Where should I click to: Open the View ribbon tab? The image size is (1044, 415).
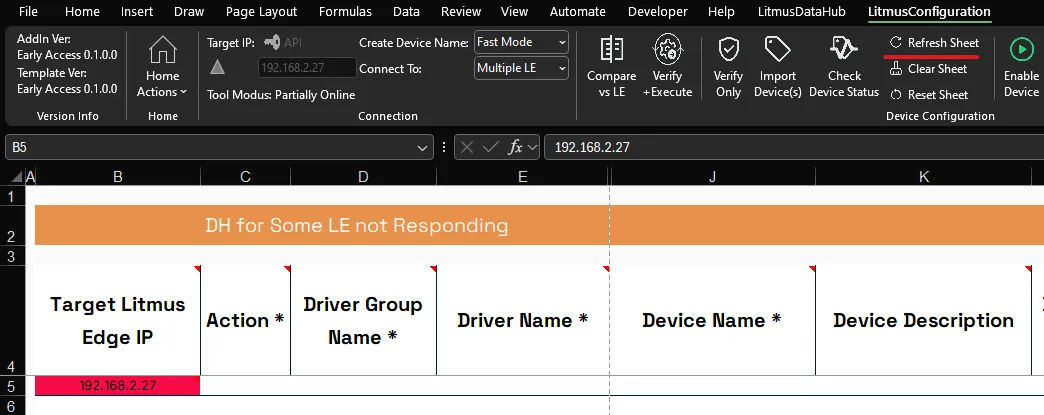coord(514,11)
